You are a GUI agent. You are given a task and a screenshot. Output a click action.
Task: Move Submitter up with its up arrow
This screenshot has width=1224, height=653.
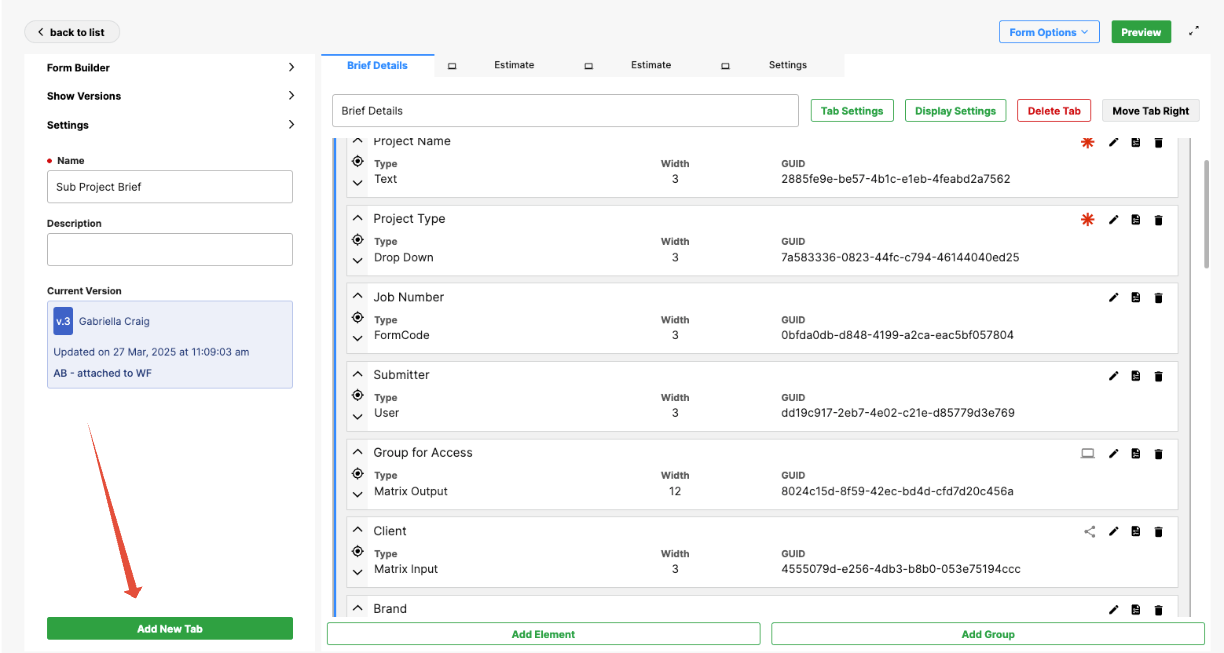point(358,375)
